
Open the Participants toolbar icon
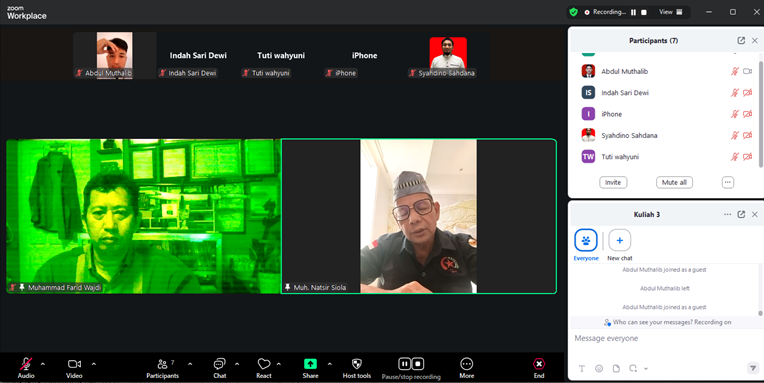163,364
